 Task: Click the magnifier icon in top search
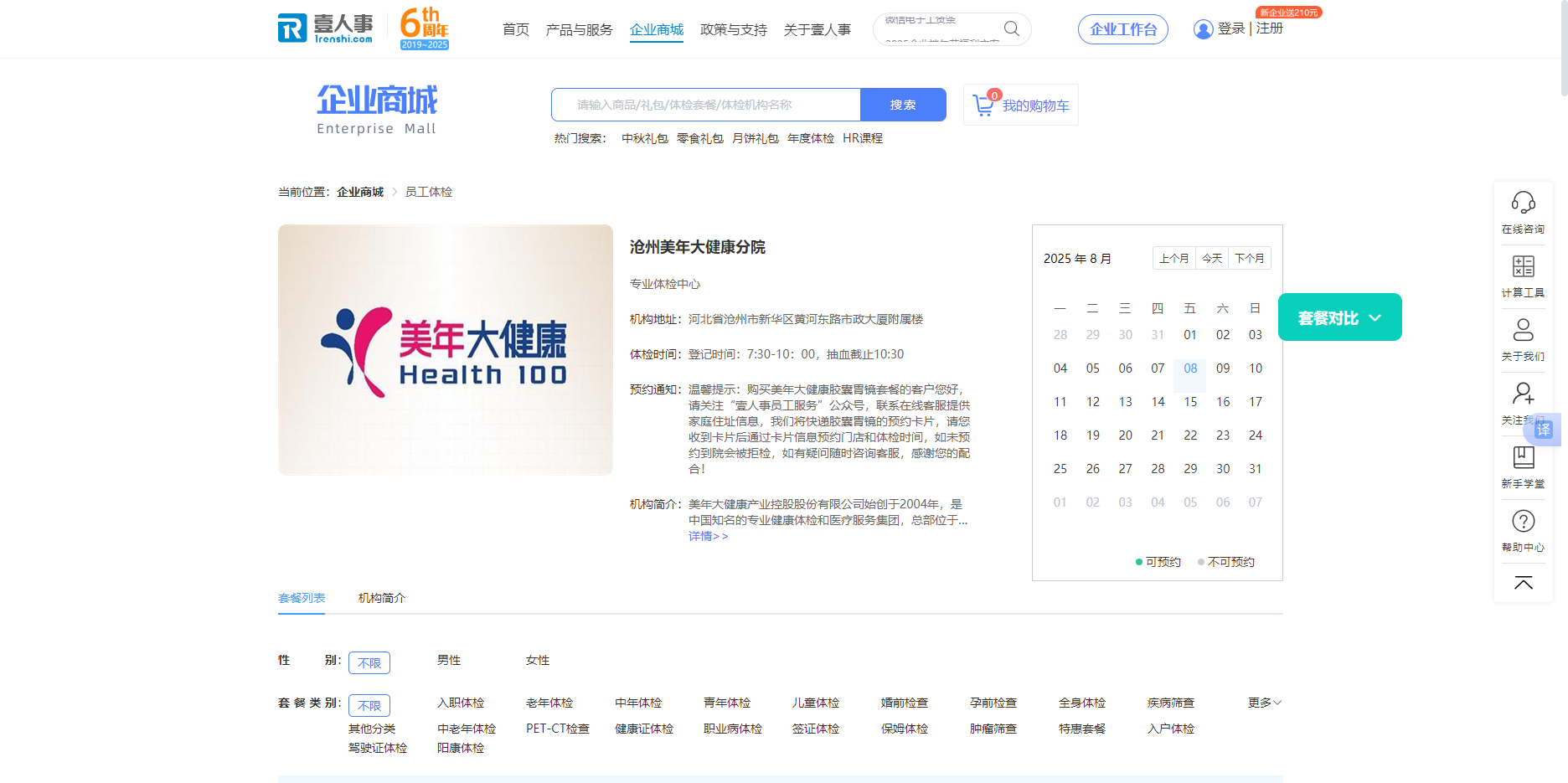[x=1012, y=28]
